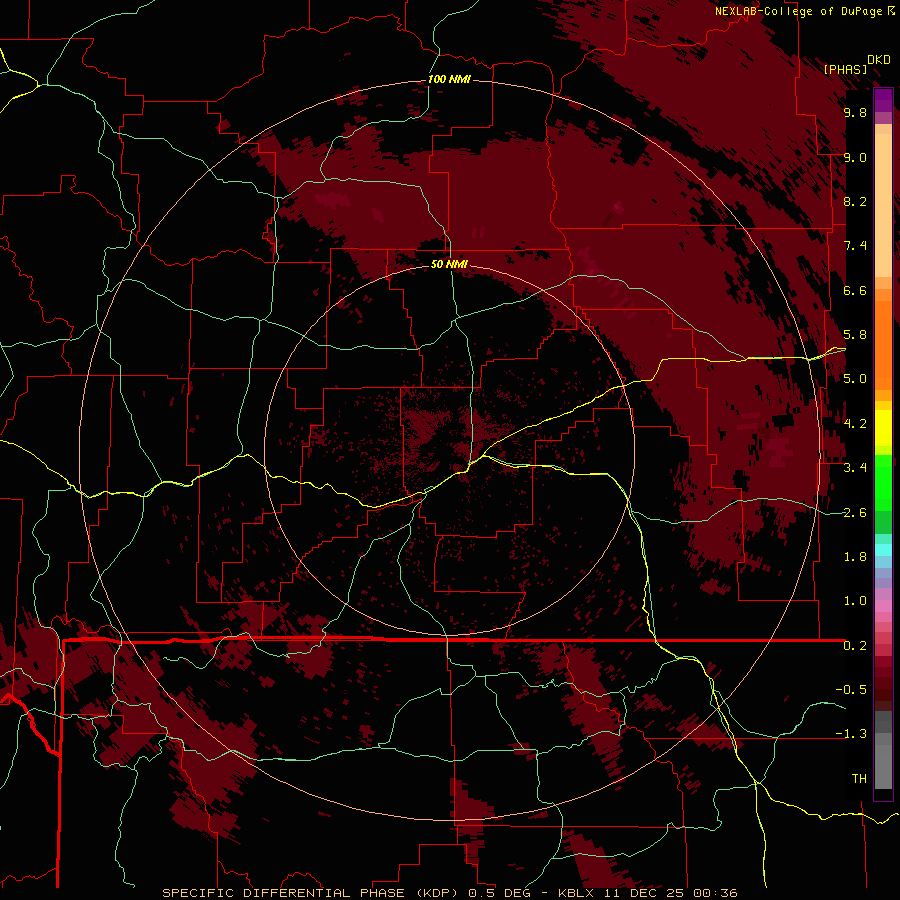900x900 pixels.
Task: Click the 7.4 value on color scale
Action: coord(855,246)
